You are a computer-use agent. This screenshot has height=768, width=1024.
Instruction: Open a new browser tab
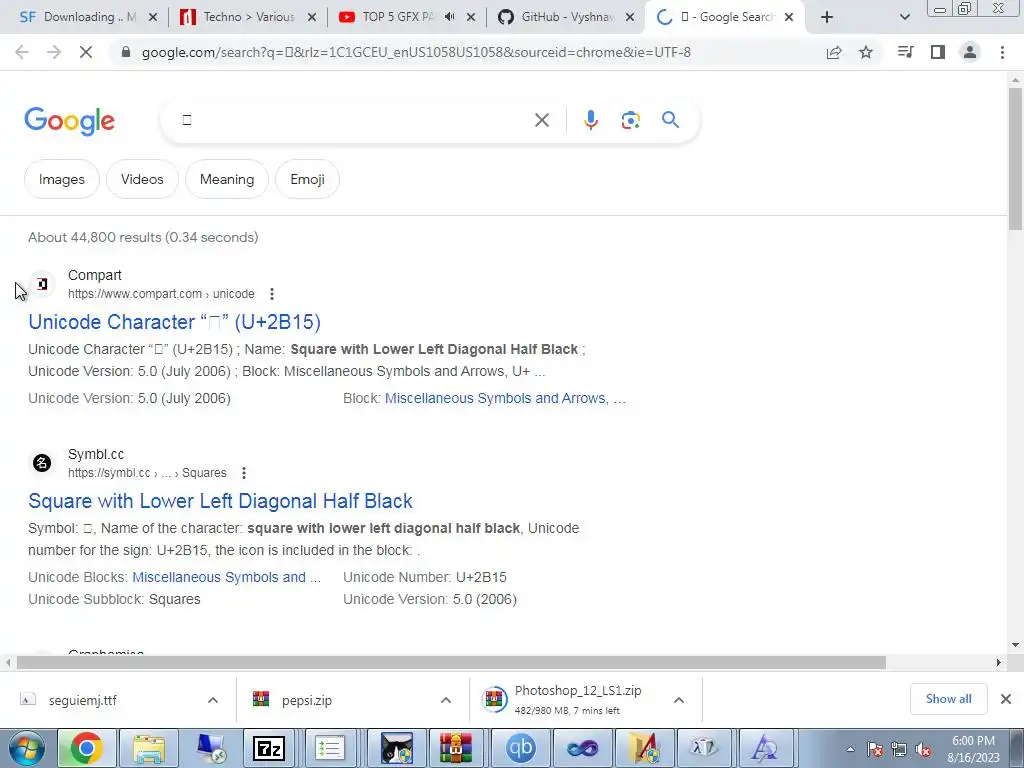coord(827,18)
